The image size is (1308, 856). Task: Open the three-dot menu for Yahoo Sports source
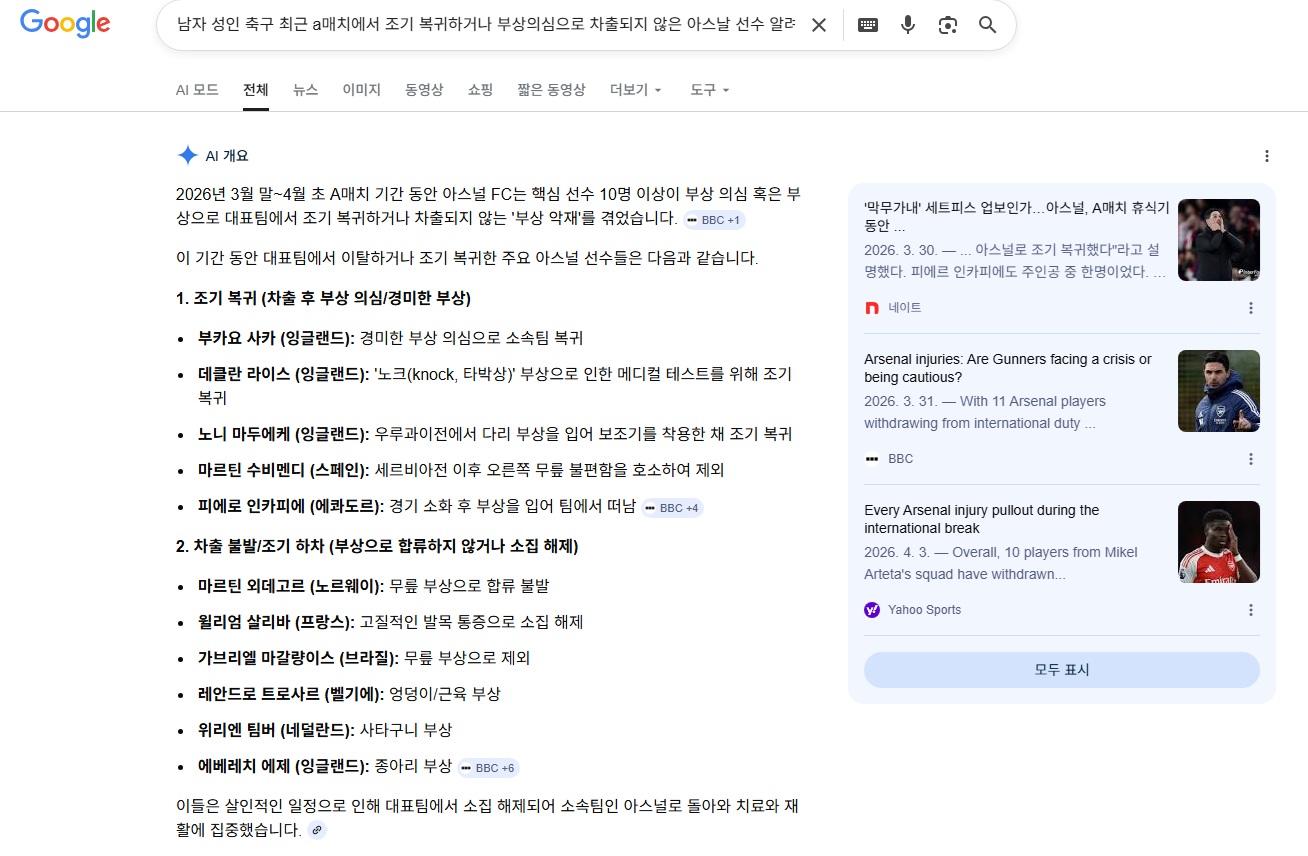(x=1251, y=610)
